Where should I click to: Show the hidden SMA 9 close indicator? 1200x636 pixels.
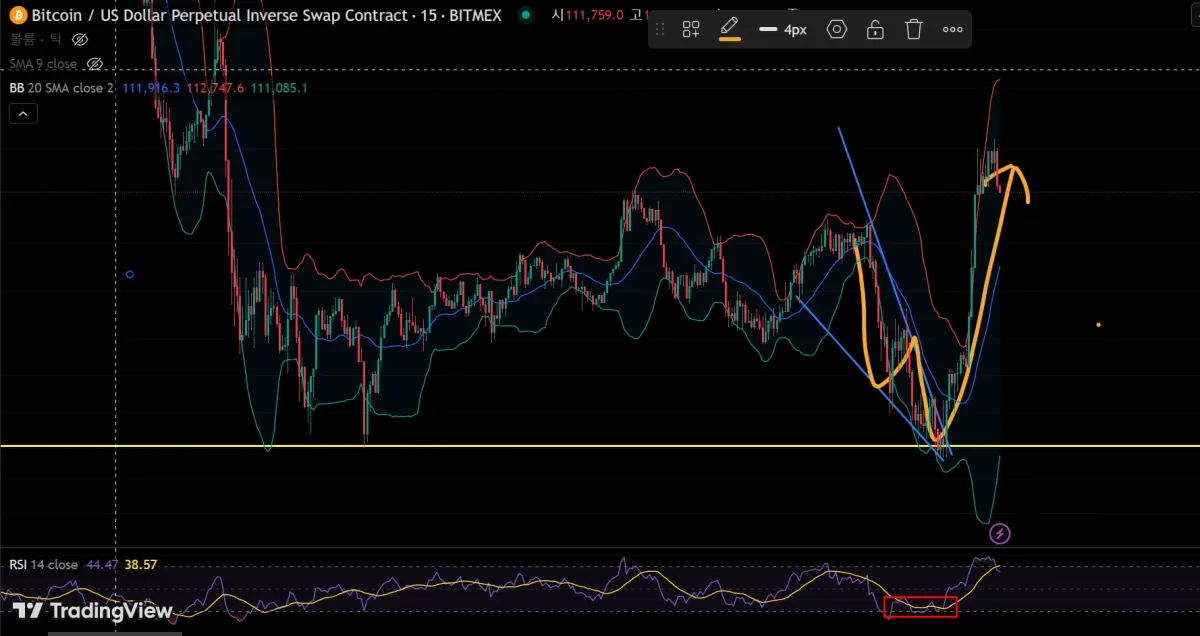[95, 64]
